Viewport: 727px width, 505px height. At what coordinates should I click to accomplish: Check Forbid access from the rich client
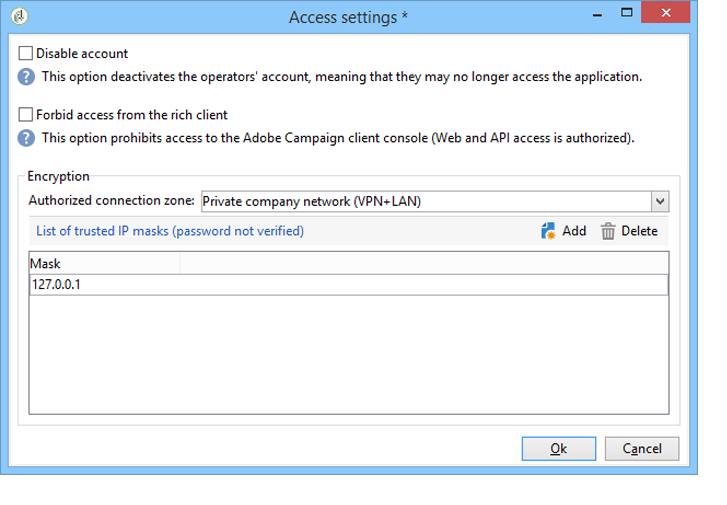click(26, 115)
